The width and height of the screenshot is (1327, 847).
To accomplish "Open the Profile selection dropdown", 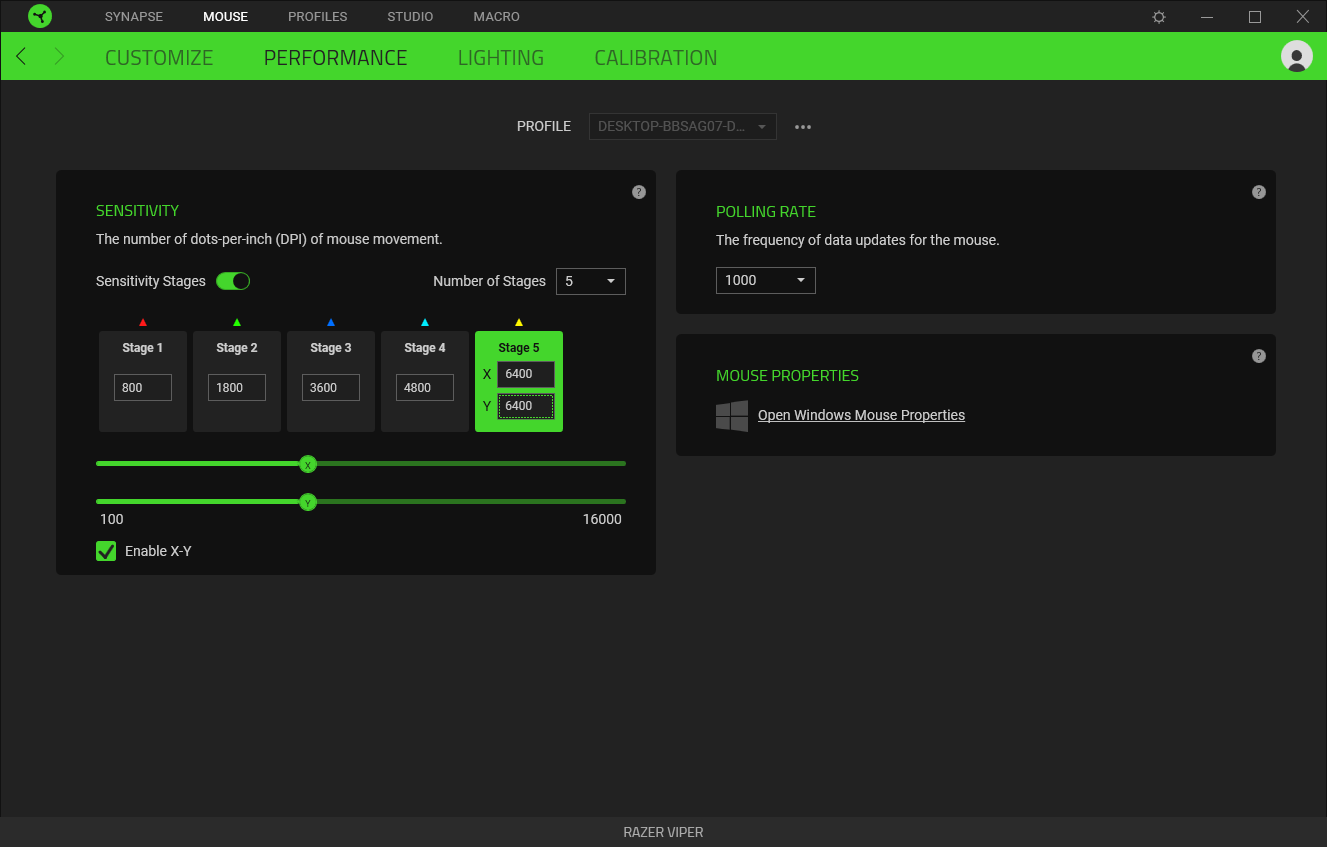I will pos(683,127).
